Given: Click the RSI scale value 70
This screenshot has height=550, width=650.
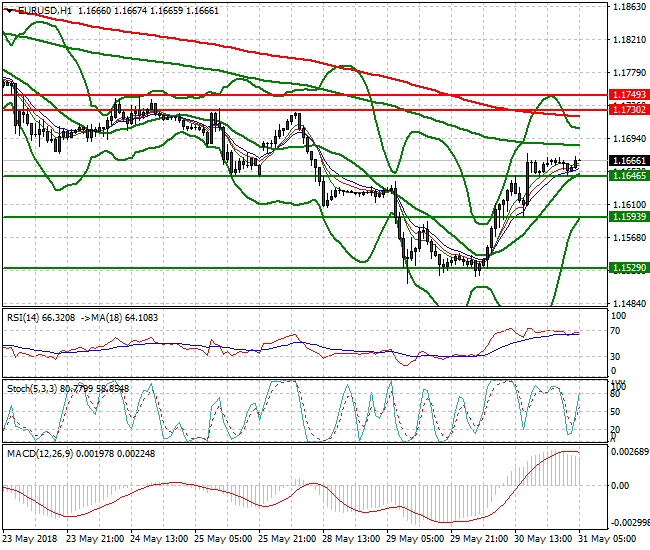Looking at the screenshot, I should point(615,331).
